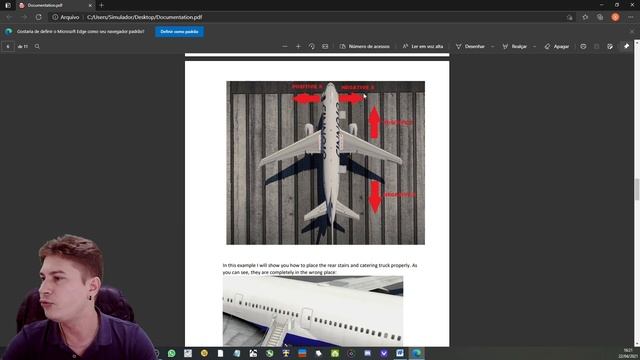Open the Collections icon
640x360 pixels.
click(x=600, y=17)
